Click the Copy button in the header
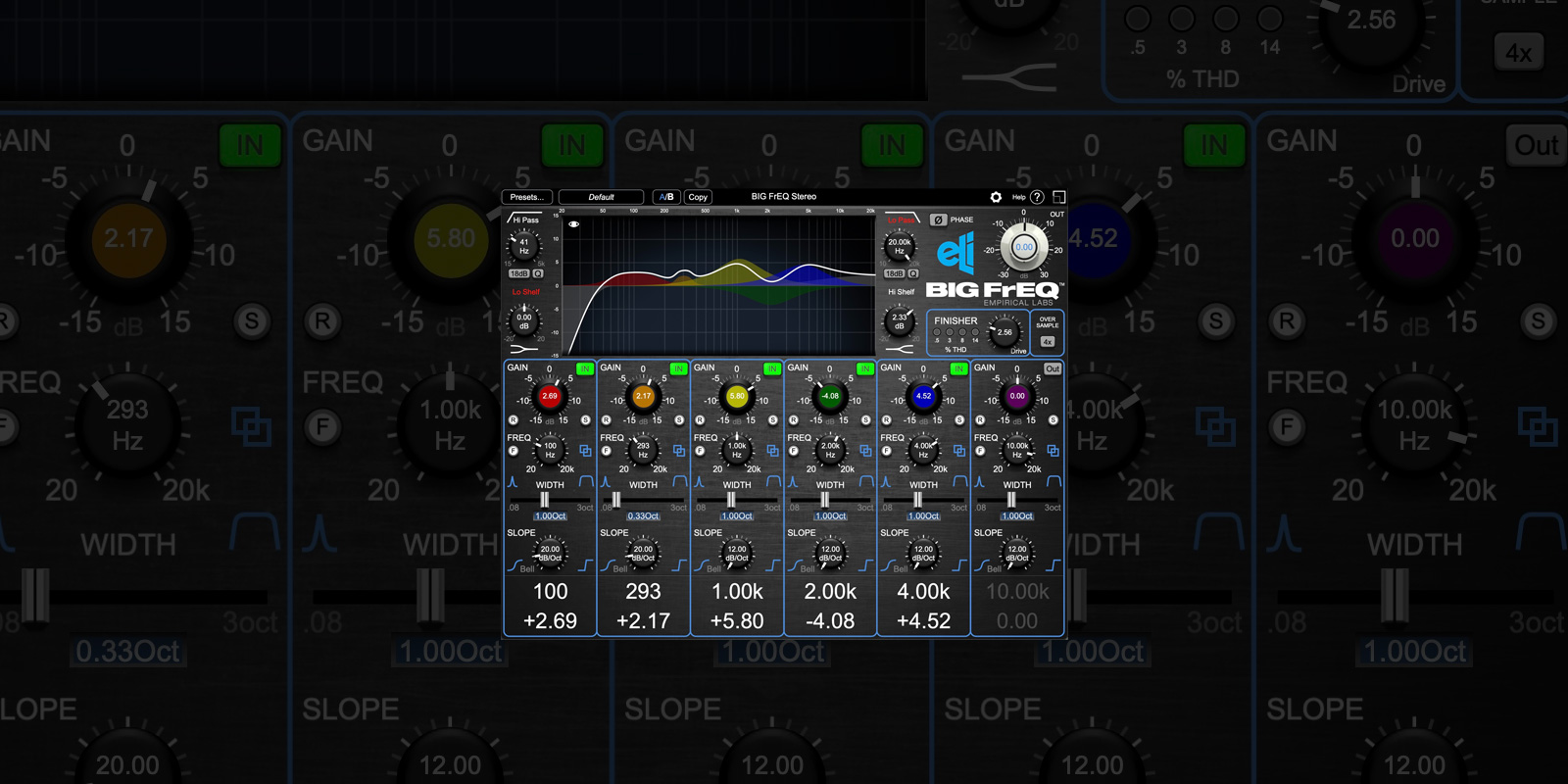 (698, 197)
